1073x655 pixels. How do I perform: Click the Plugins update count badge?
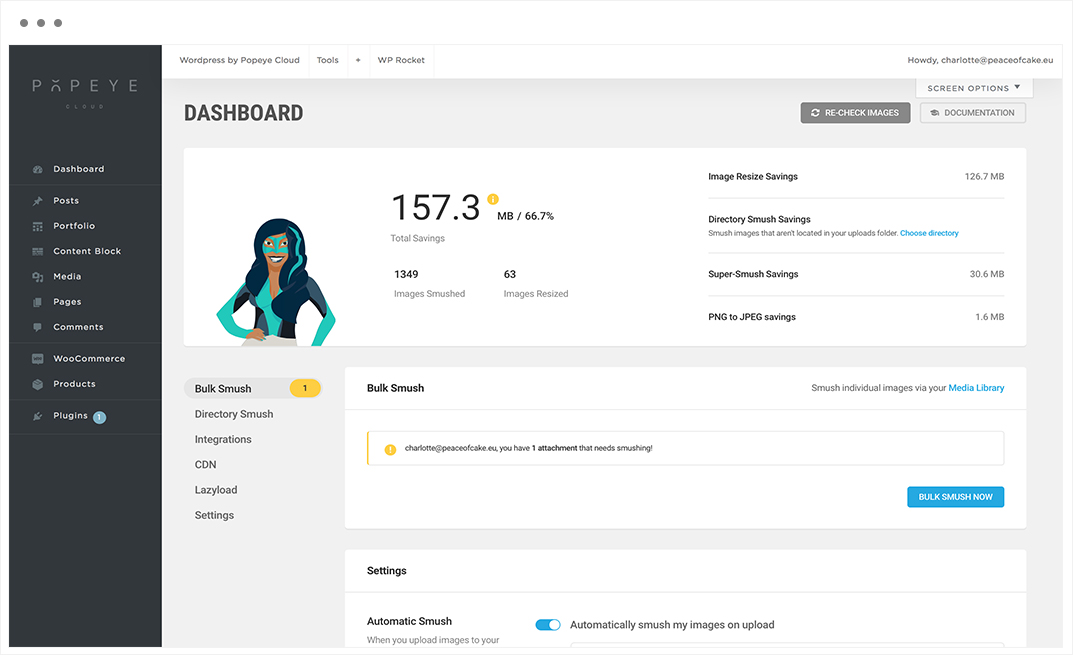point(99,417)
